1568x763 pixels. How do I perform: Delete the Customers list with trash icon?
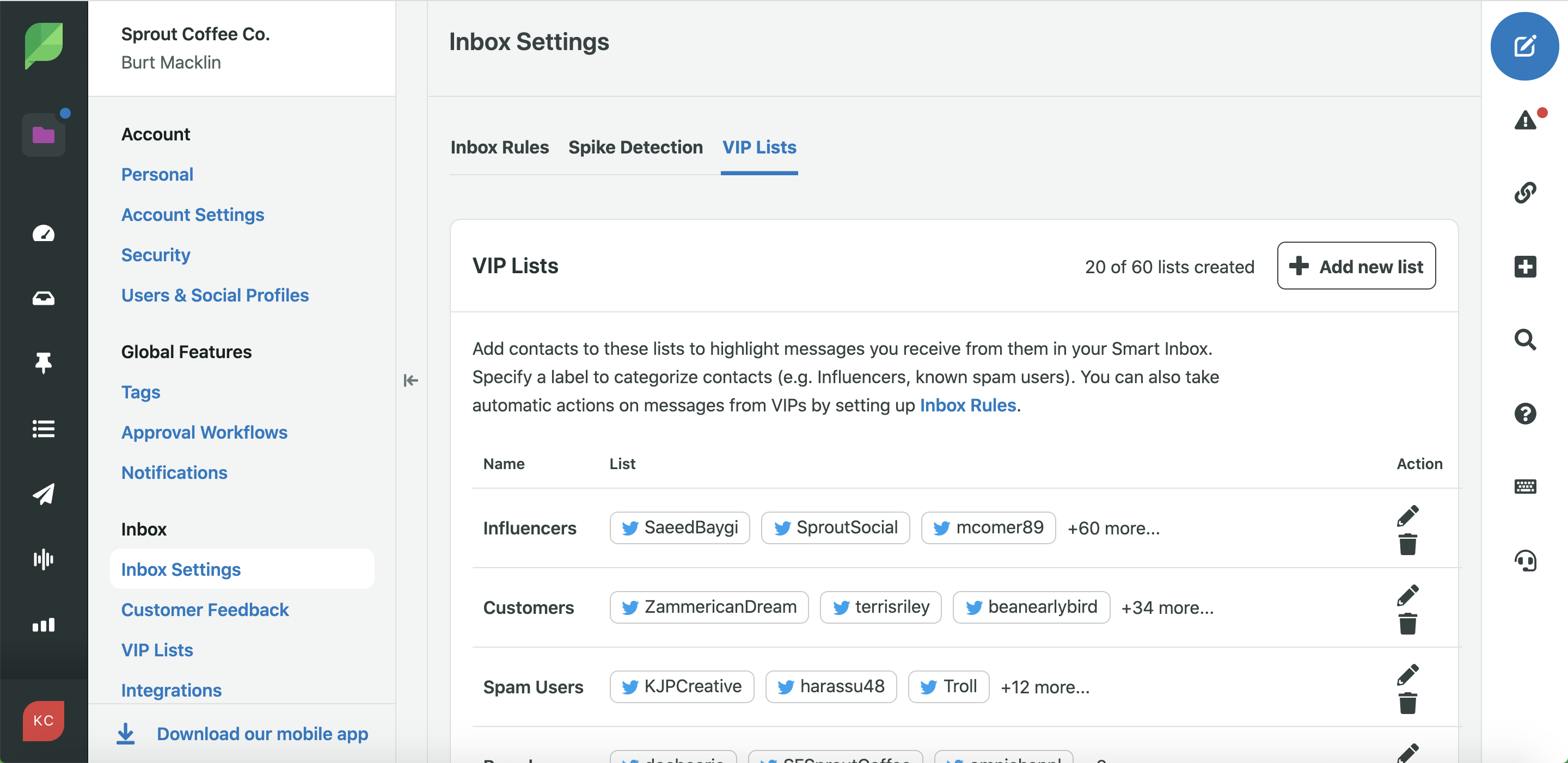(x=1407, y=624)
